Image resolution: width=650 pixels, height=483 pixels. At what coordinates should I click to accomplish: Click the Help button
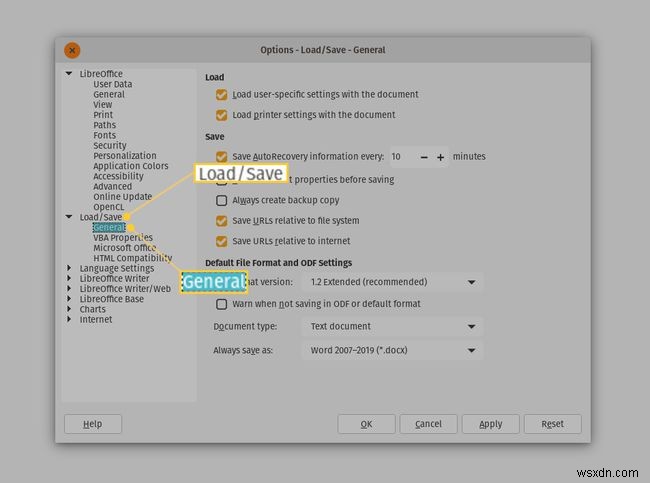[93, 424]
